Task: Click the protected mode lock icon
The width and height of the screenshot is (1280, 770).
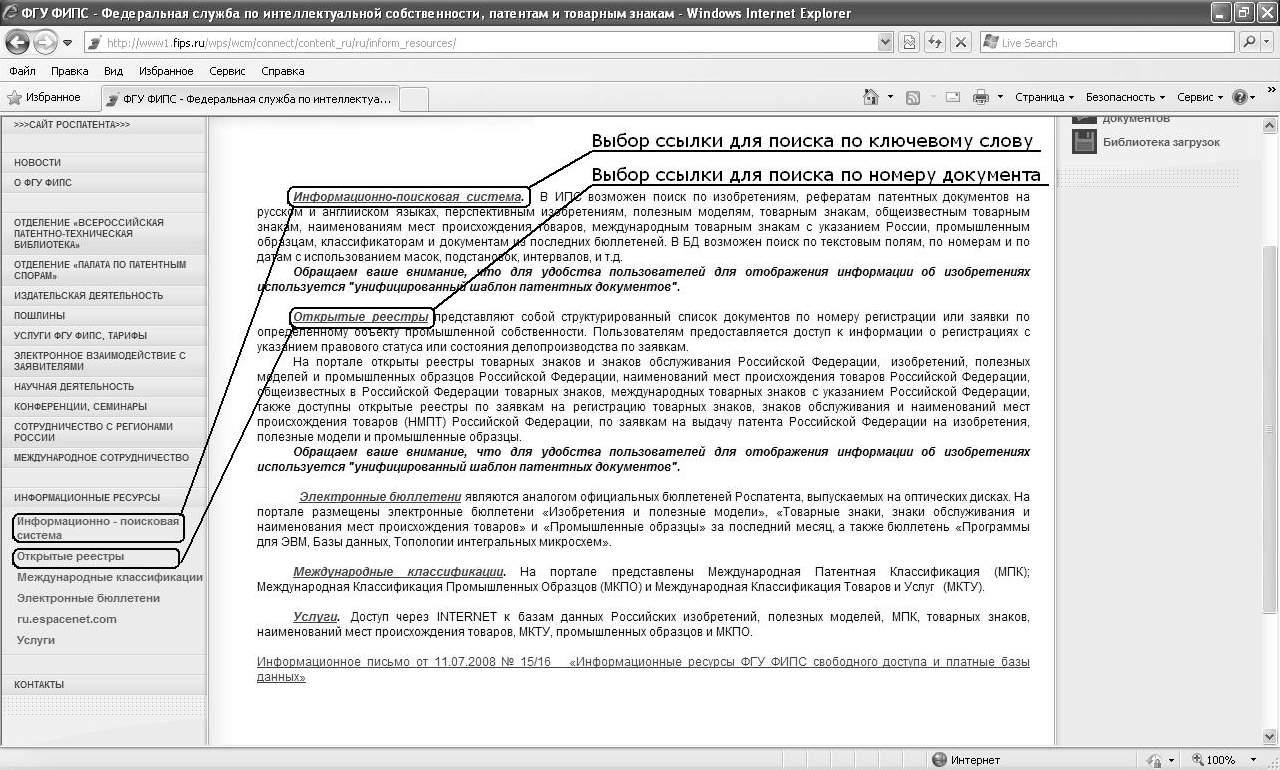Action: point(1154,760)
